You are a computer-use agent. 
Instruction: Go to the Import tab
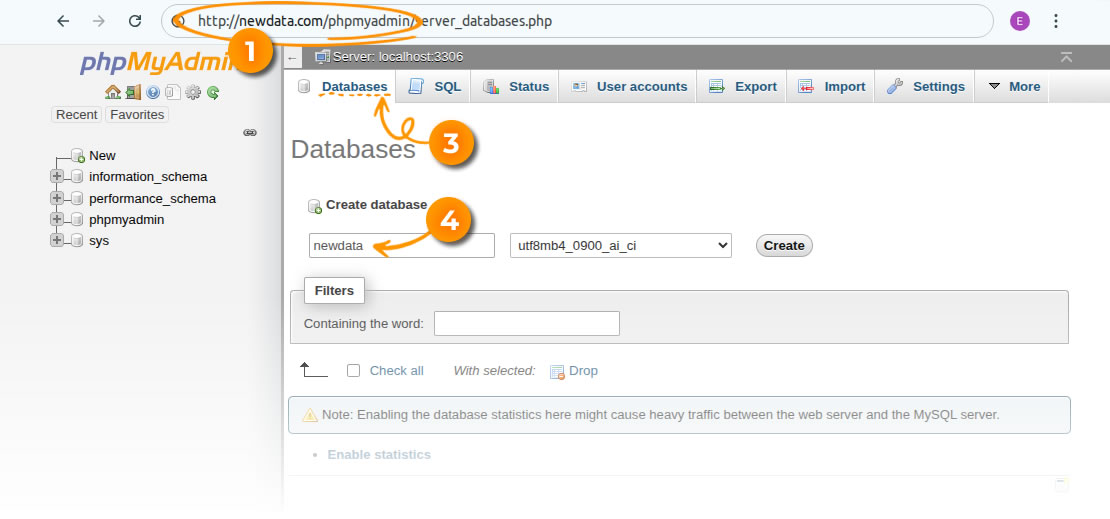point(831,86)
